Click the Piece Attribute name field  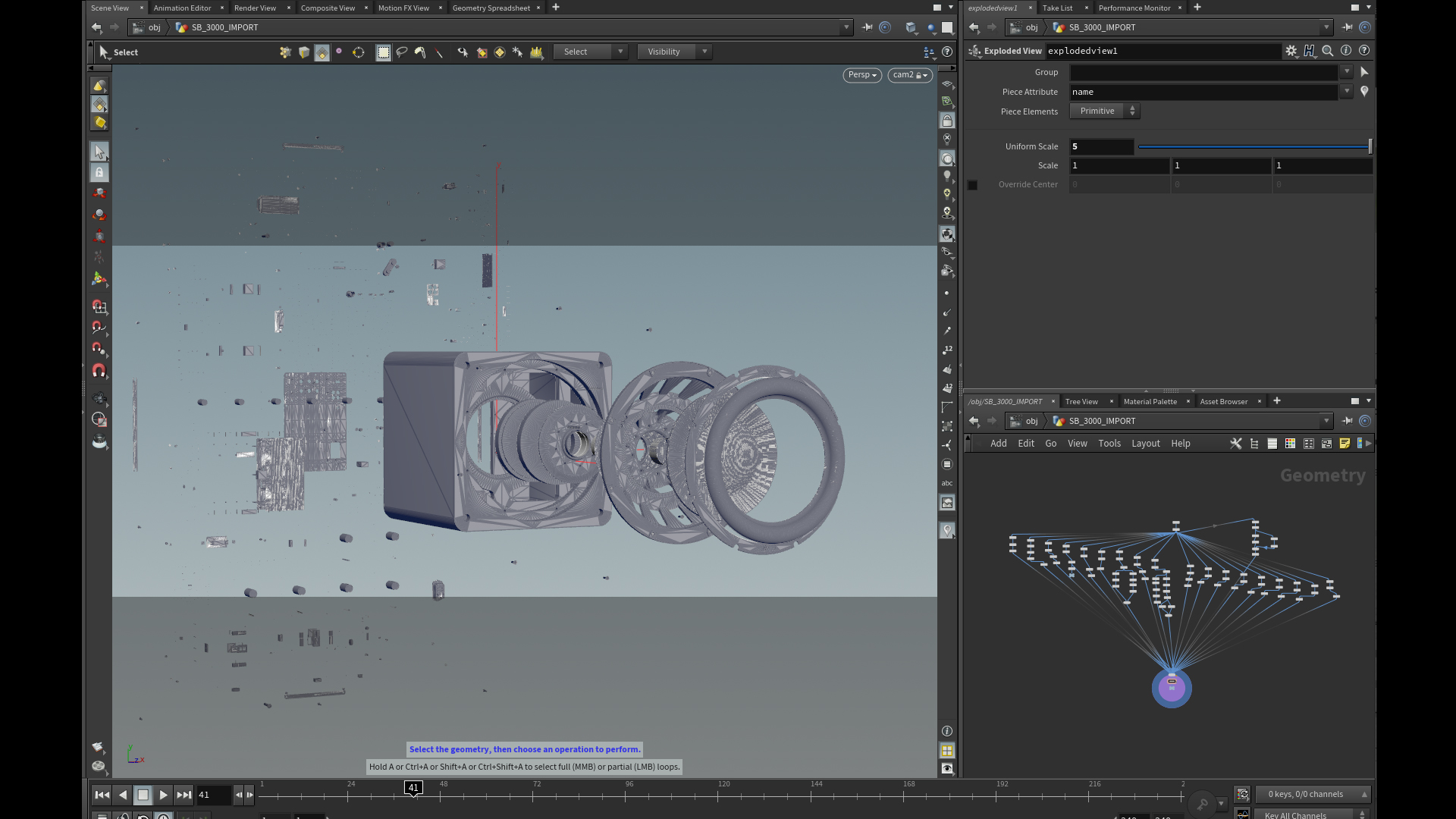click(1203, 92)
